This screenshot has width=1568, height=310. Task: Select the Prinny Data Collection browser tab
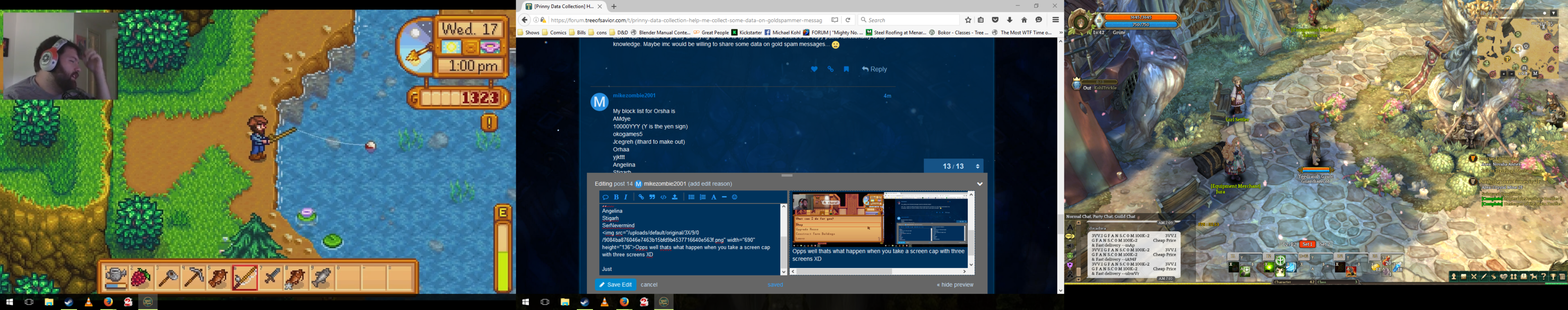click(x=560, y=6)
